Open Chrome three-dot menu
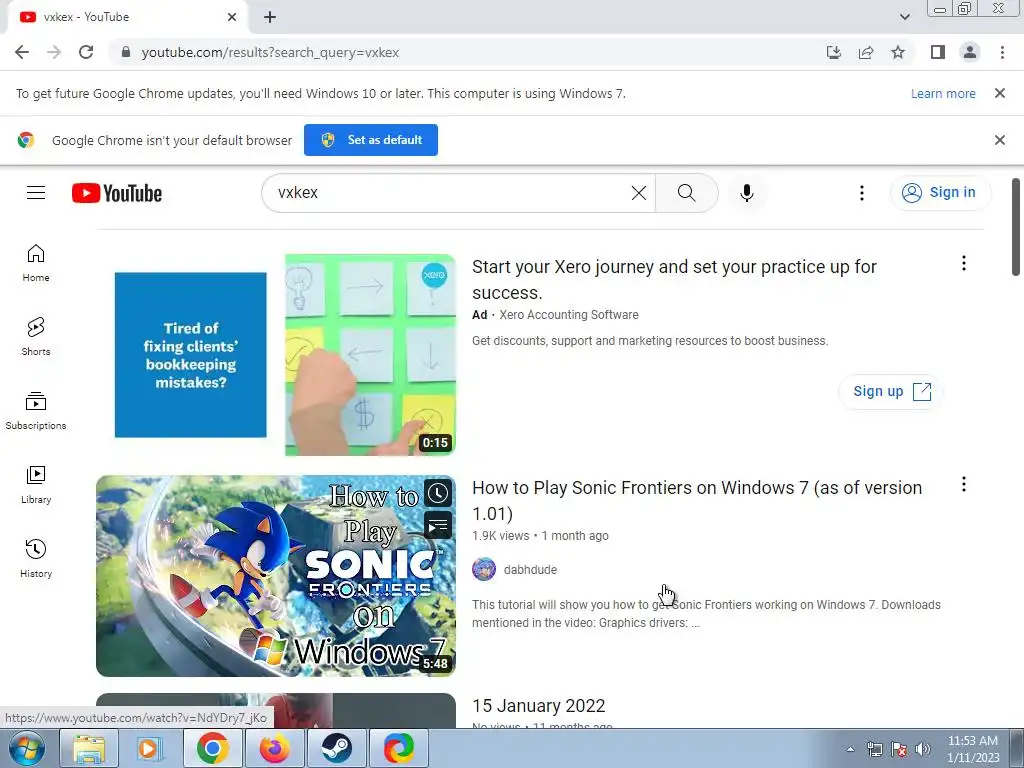Image resolution: width=1024 pixels, height=768 pixels. tap(1002, 52)
